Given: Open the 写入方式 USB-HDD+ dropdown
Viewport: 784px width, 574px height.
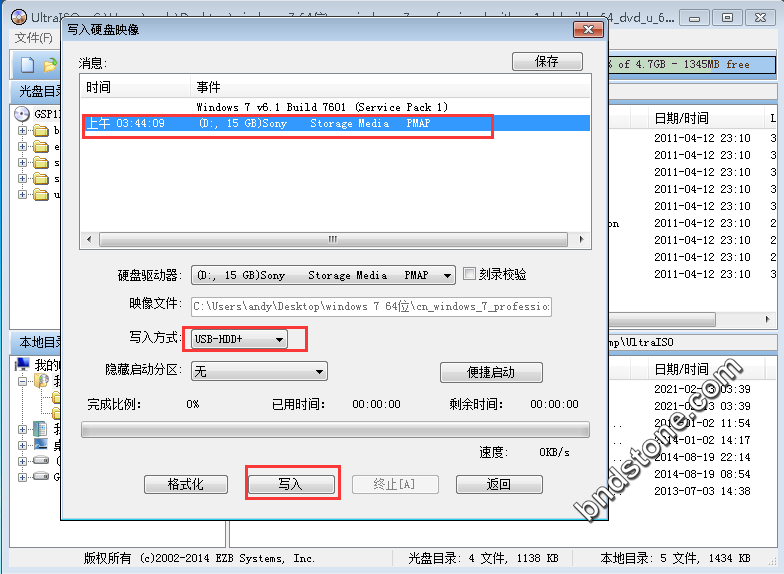Looking at the screenshot, I should [x=239, y=340].
